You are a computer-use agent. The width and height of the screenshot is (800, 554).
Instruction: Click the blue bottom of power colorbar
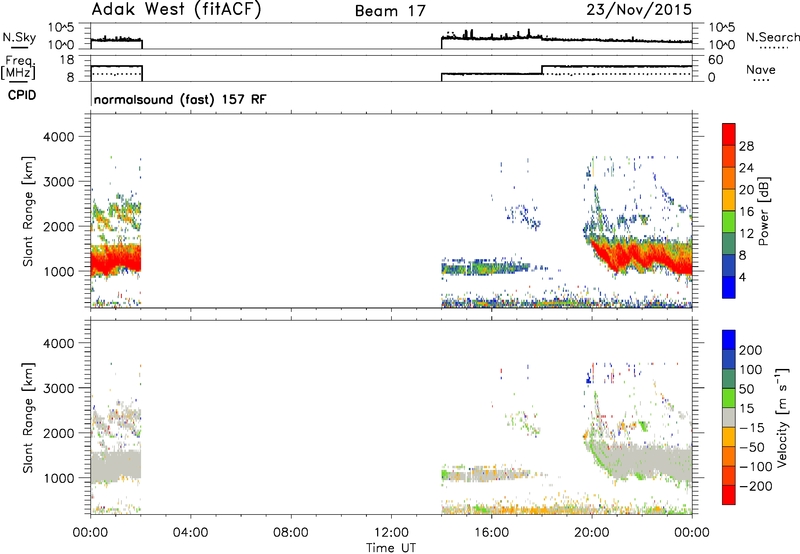729,287
